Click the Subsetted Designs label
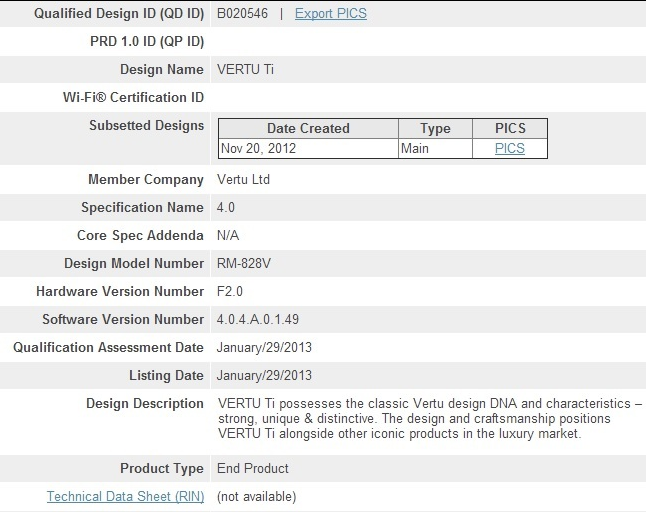Screen dimensions: 646x512 [x=147, y=125]
